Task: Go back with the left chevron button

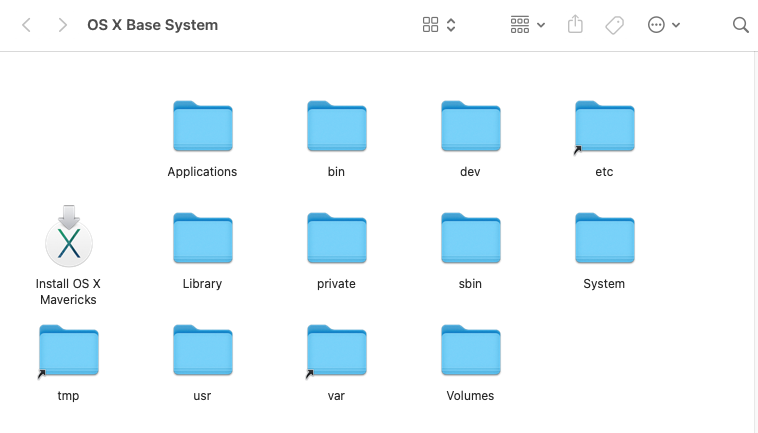Action: pos(27,25)
